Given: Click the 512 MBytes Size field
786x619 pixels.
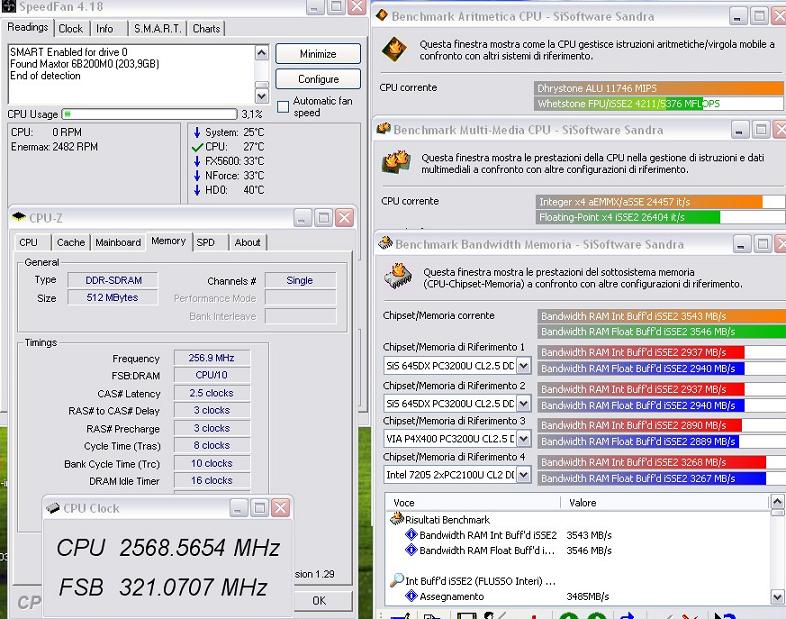Looking at the screenshot, I should click(113, 297).
